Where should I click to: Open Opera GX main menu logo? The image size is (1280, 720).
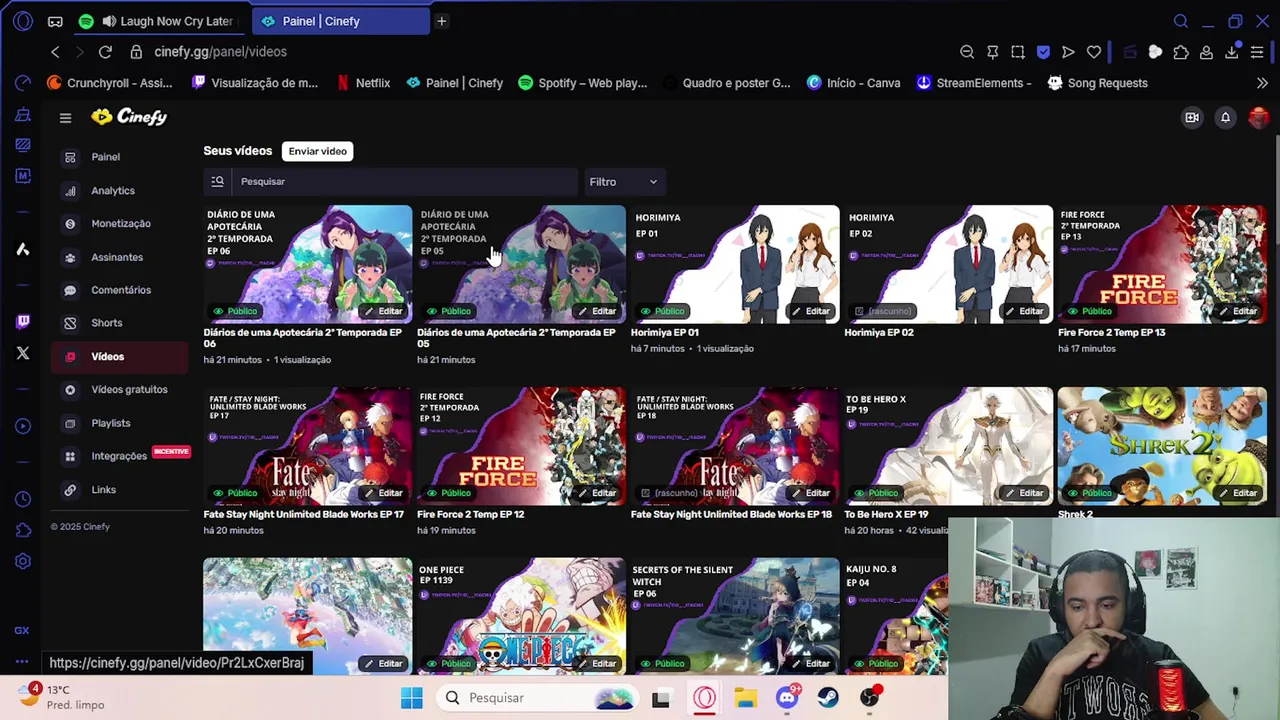point(23,20)
